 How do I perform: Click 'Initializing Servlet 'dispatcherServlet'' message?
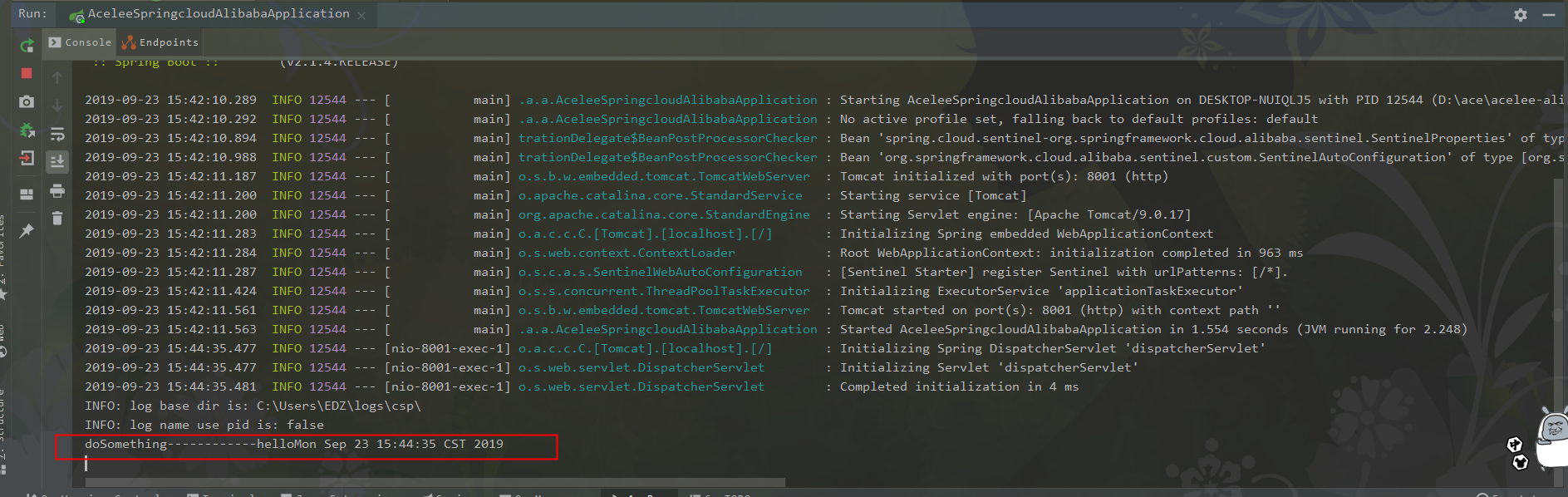point(989,367)
